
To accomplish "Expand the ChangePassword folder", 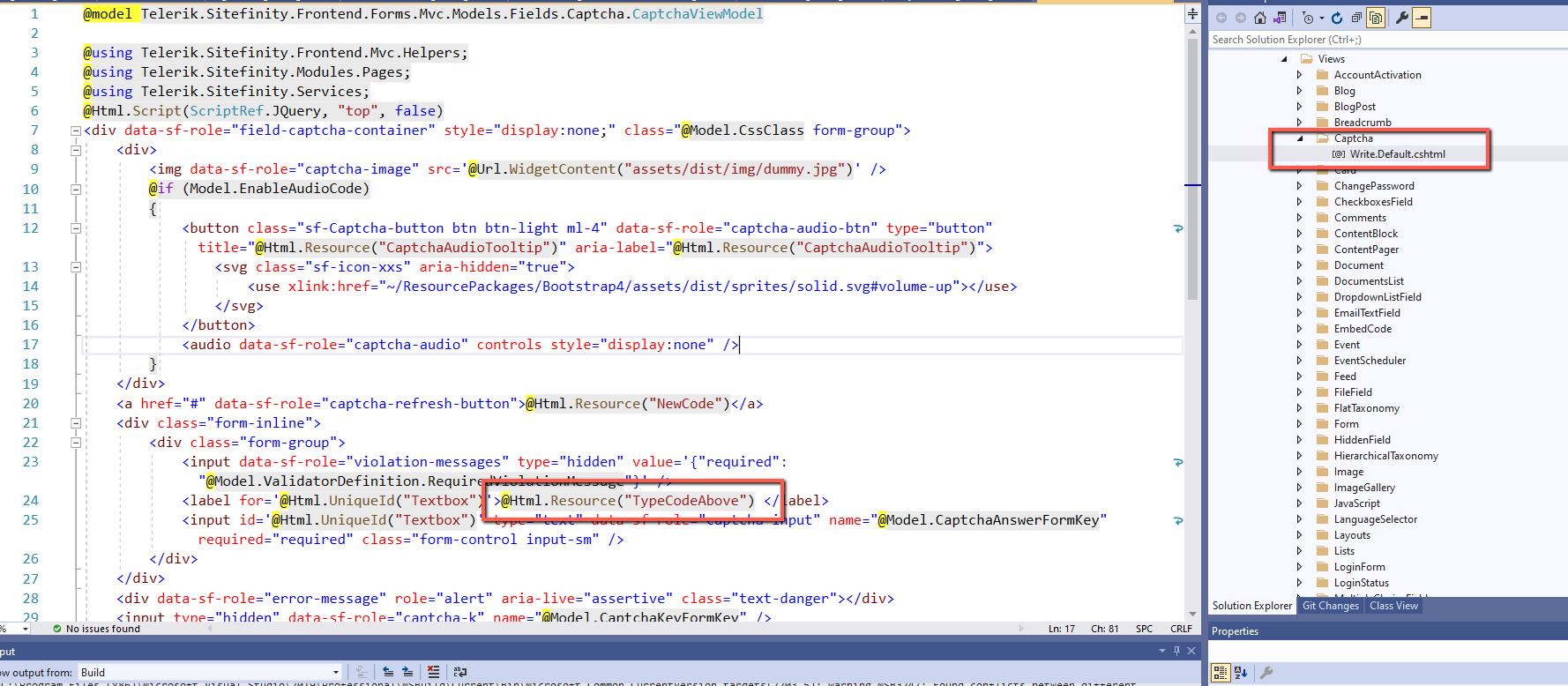I will pyautogui.click(x=1300, y=186).
